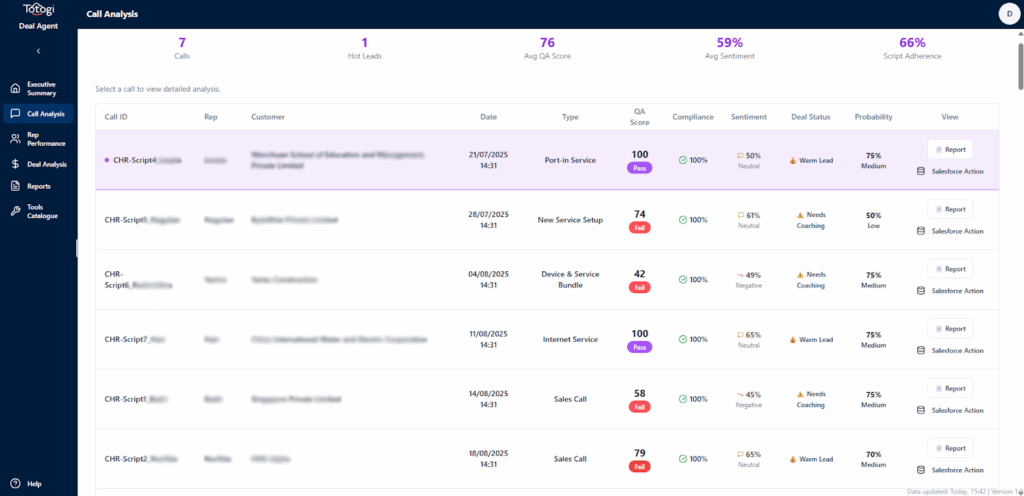The height and width of the screenshot is (496, 1024).
Task: Open the Tools Catalogue wrench icon
Action: (15, 211)
